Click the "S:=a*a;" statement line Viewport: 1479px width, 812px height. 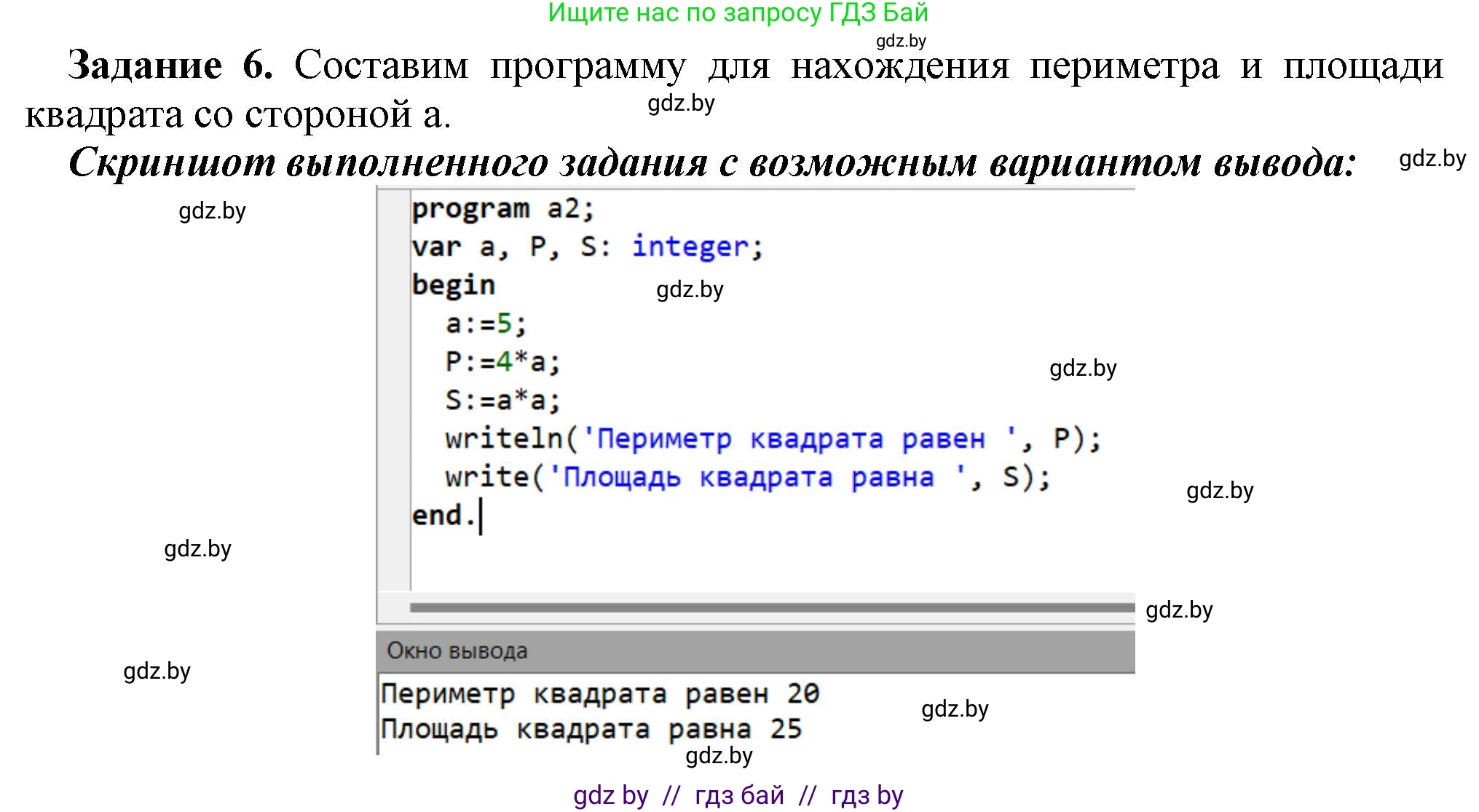pos(502,399)
